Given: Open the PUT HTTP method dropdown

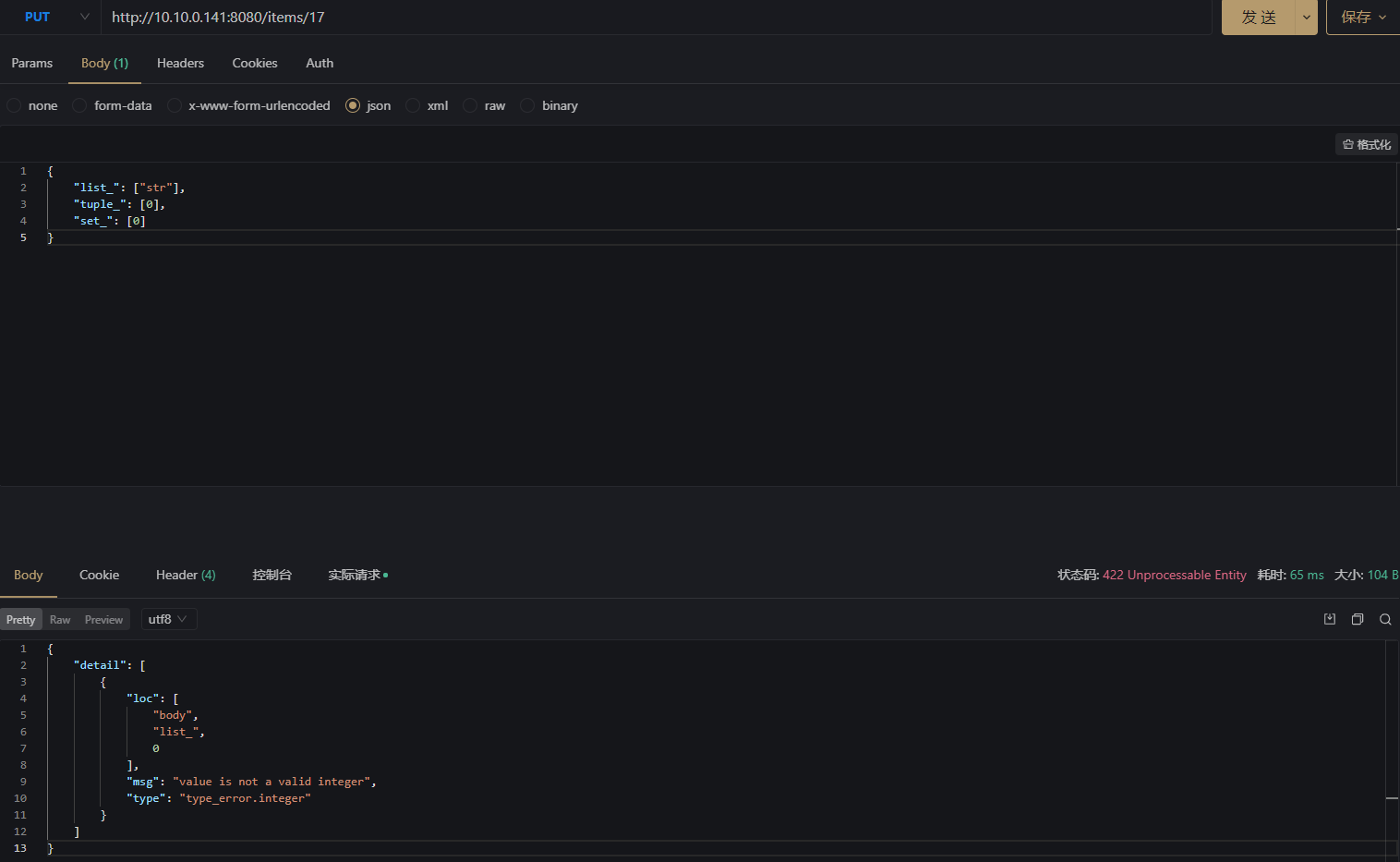Looking at the screenshot, I should [55, 17].
